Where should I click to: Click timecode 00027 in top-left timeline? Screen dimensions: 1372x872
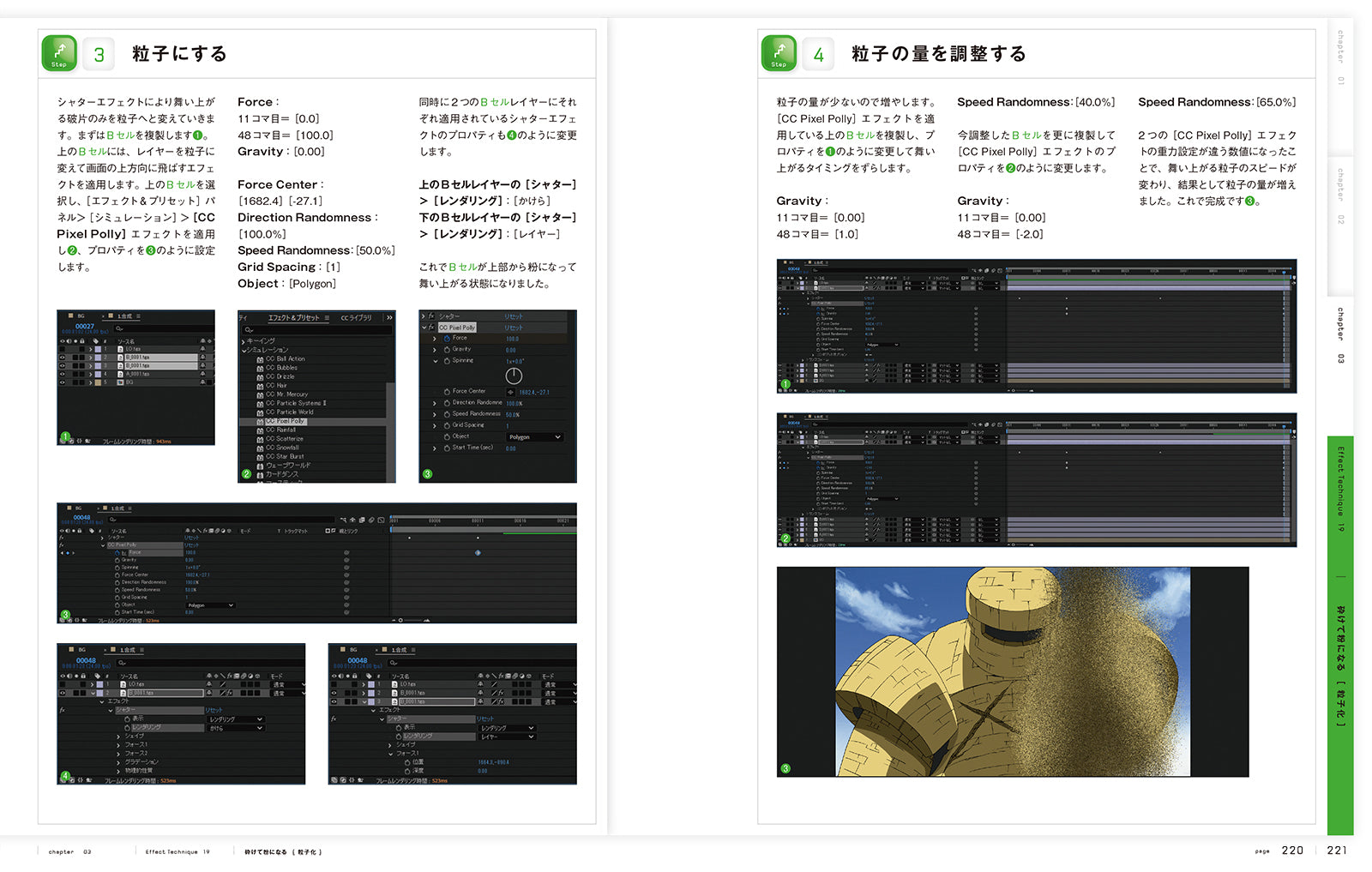[x=85, y=326]
